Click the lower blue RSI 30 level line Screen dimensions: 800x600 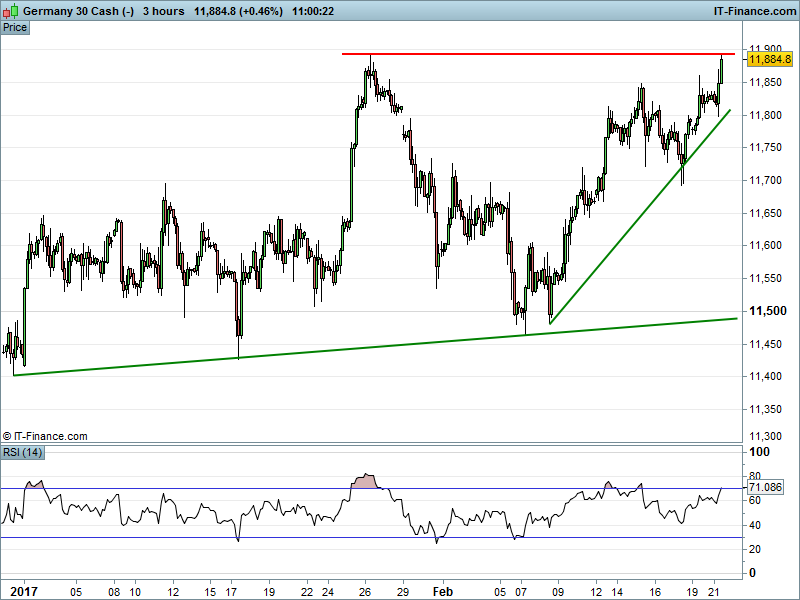point(371,537)
